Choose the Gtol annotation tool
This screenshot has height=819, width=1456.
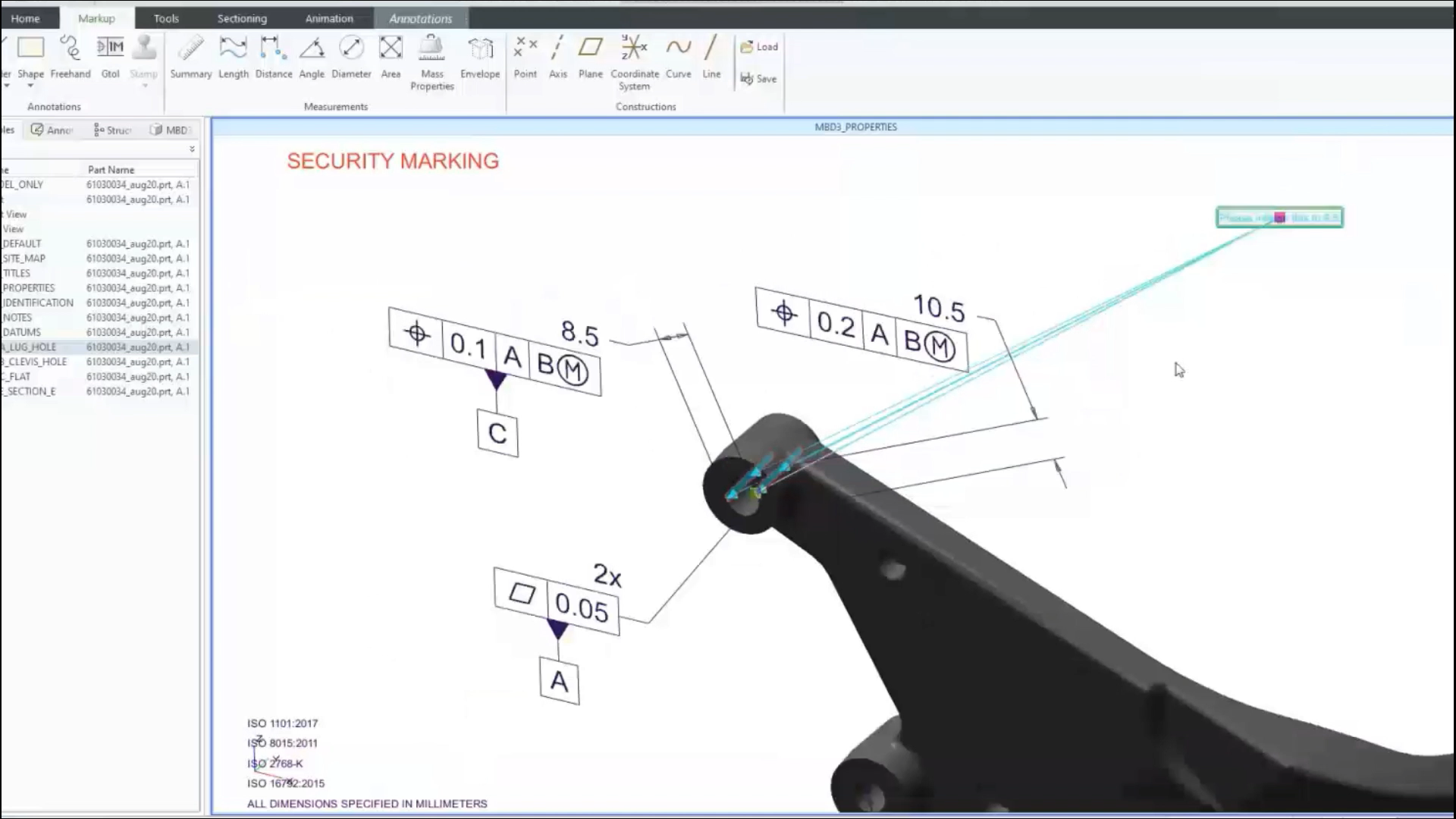(x=111, y=57)
